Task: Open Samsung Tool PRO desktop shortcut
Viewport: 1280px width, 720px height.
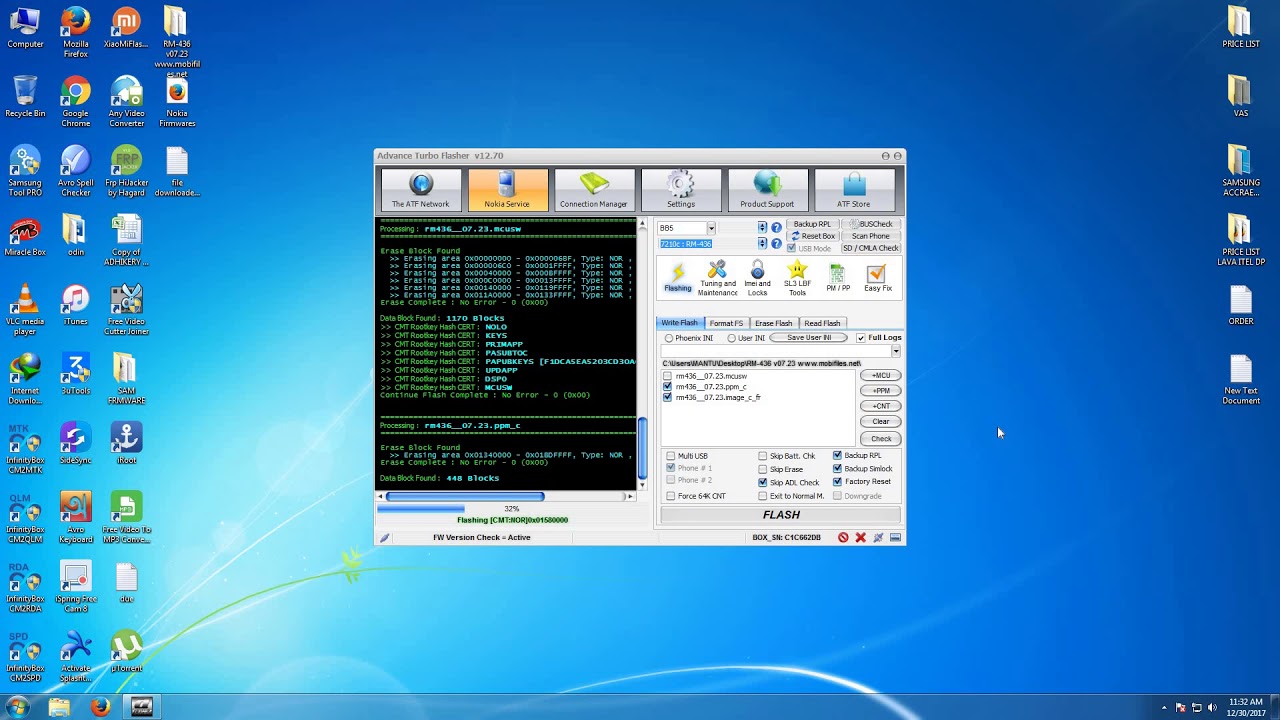Action: click(25, 170)
